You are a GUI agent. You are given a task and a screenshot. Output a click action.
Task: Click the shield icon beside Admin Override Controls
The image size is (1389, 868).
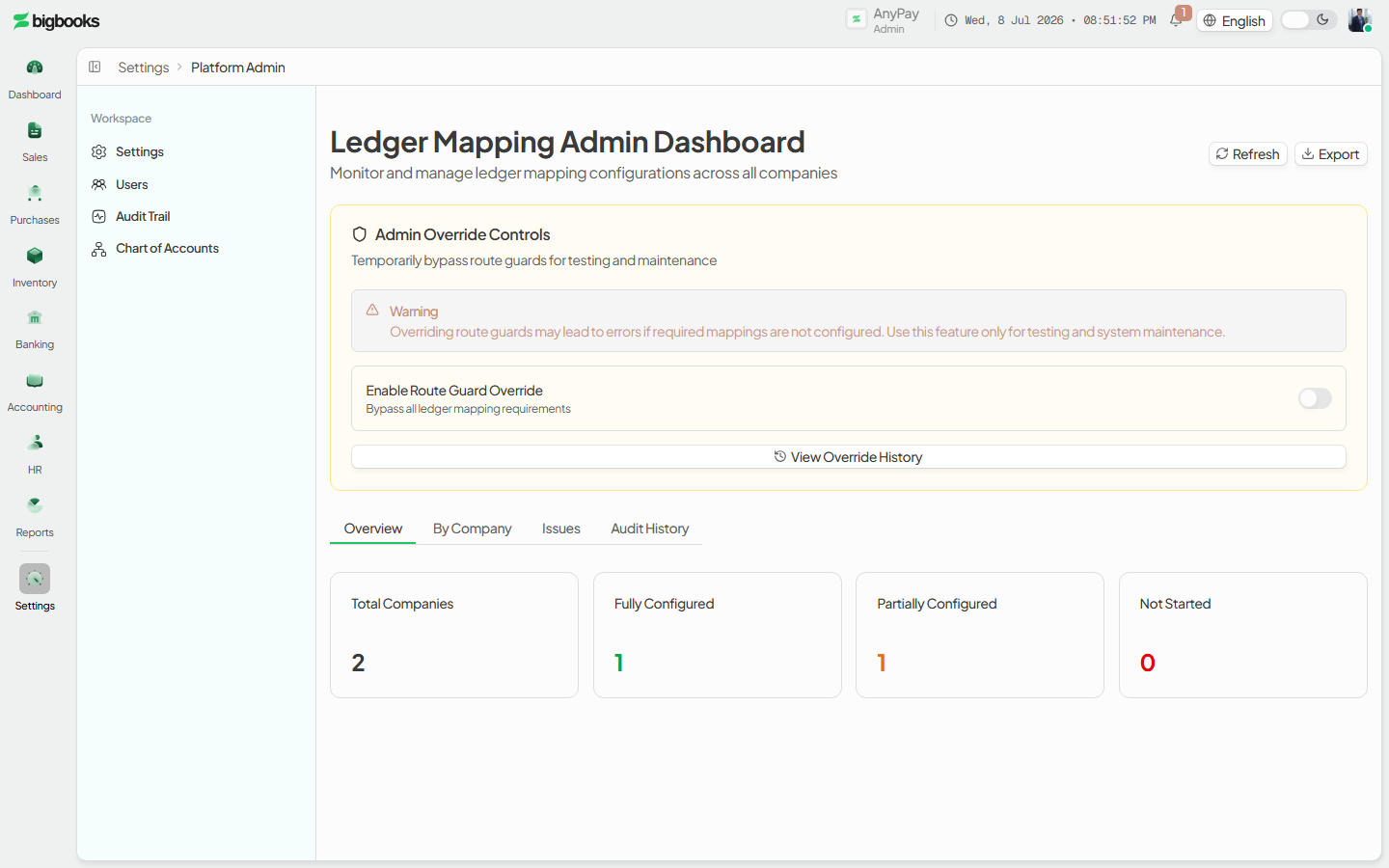(360, 234)
